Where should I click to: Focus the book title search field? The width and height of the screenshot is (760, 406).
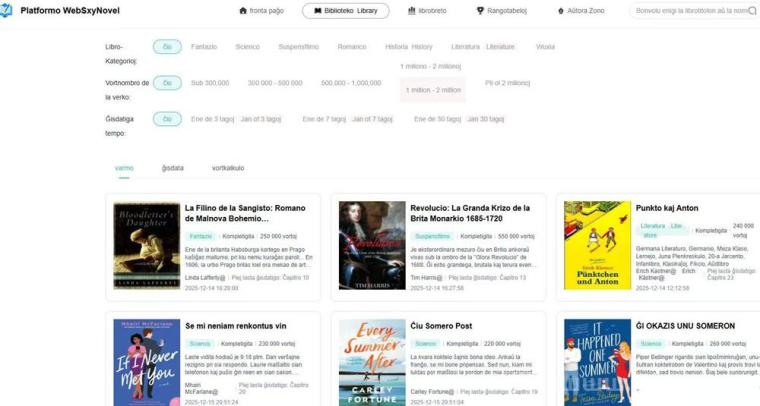pyautogui.click(x=690, y=11)
